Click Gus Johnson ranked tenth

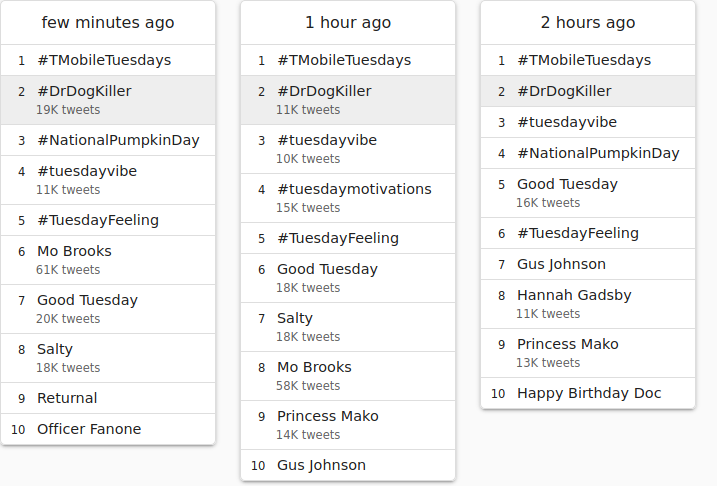pos(348,465)
